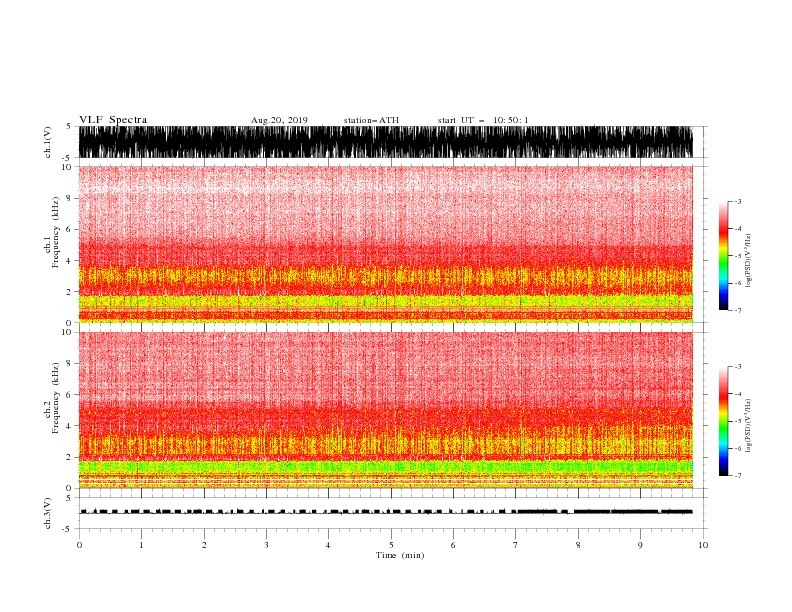
Task: Click the "2" kHz tick on ch.1 frequency axis
Action: pos(70,292)
